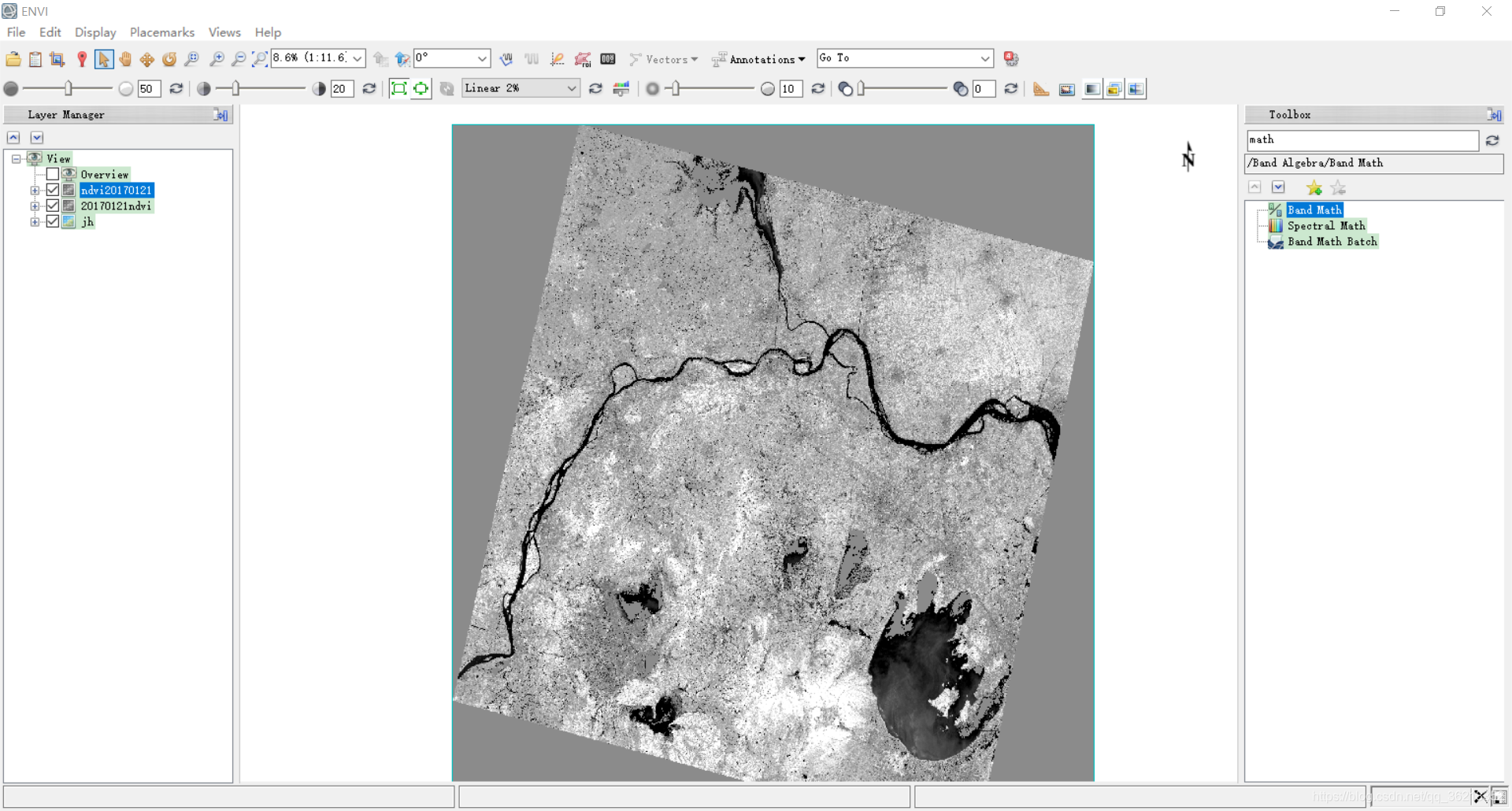The width and height of the screenshot is (1512, 811).
Task: Click inside the Toolbox search field
Action: (x=1362, y=140)
